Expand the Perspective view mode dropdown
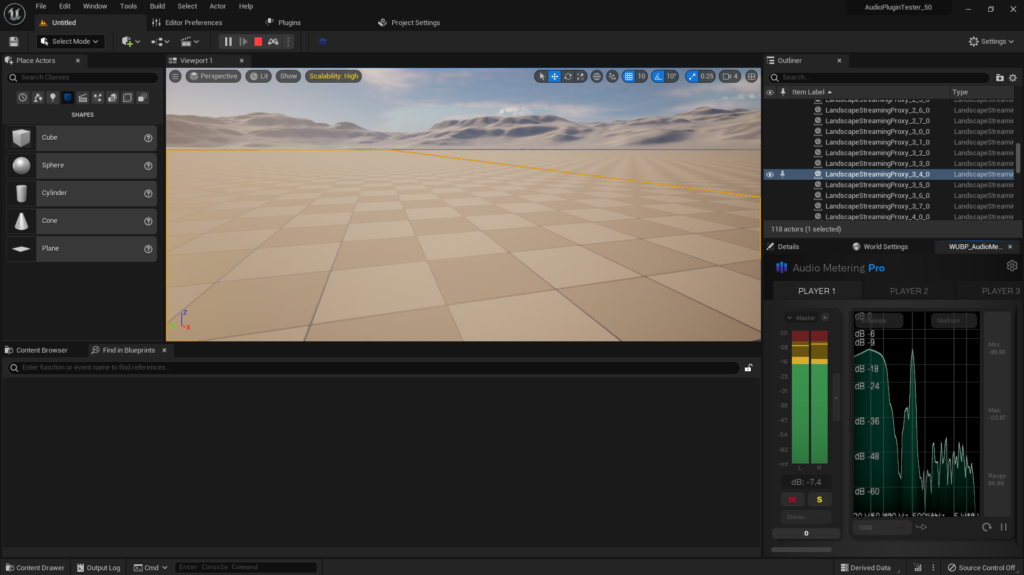 point(213,76)
